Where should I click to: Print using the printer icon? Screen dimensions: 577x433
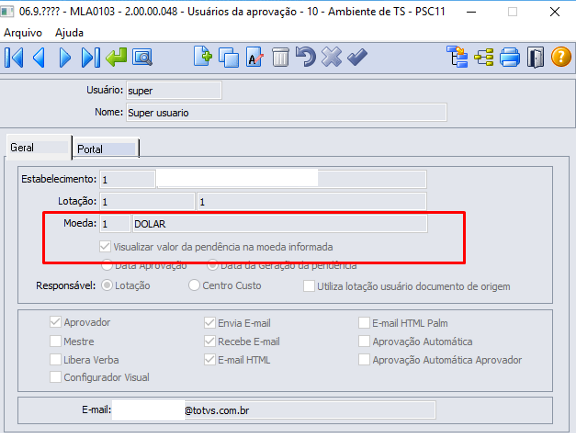point(510,57)
